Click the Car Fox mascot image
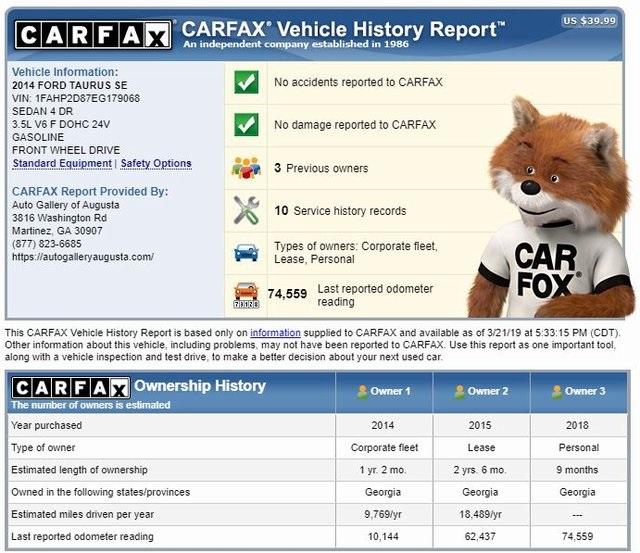This screenshot has width=640, height=553. pos(551,208)
